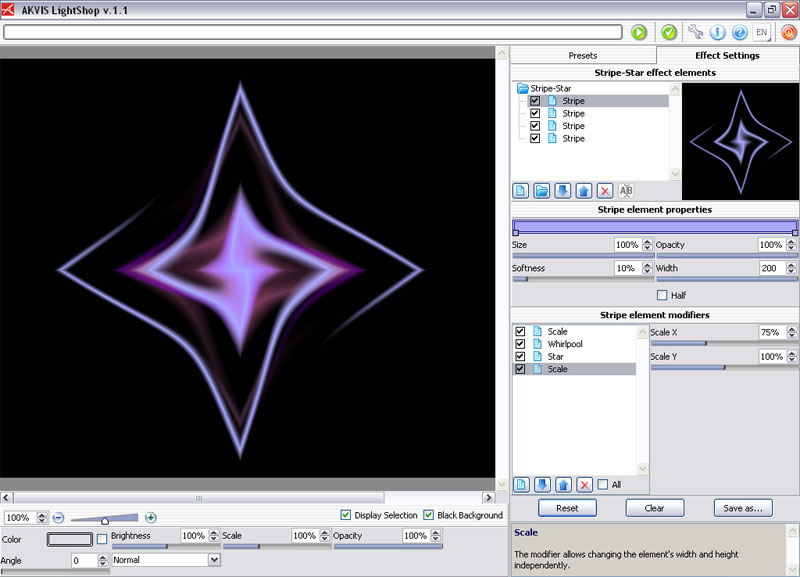Switch to the Presets tab
800x577 pixels.
582,55
